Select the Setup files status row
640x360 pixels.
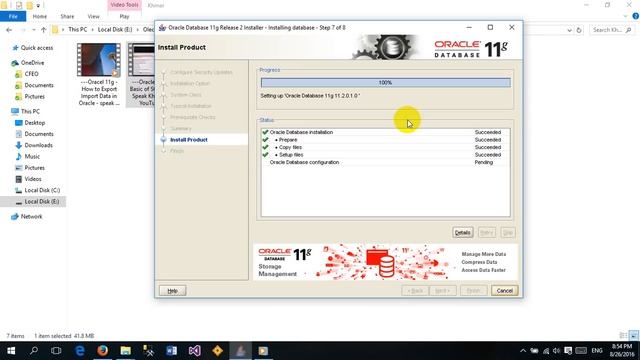click(385, 155)
